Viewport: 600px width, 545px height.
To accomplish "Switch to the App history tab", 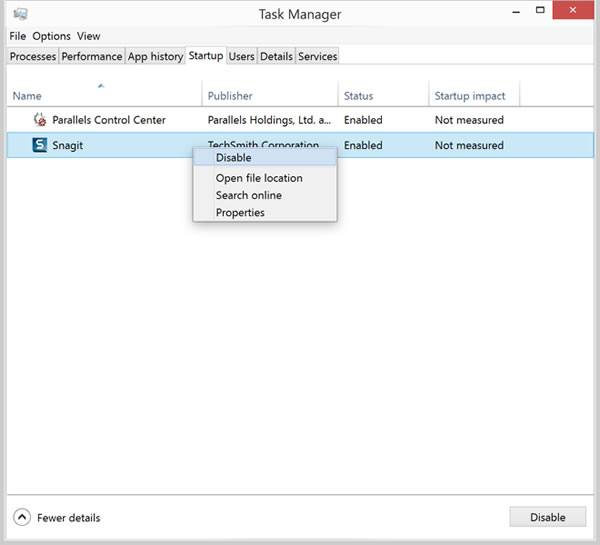I will point(155,56).
